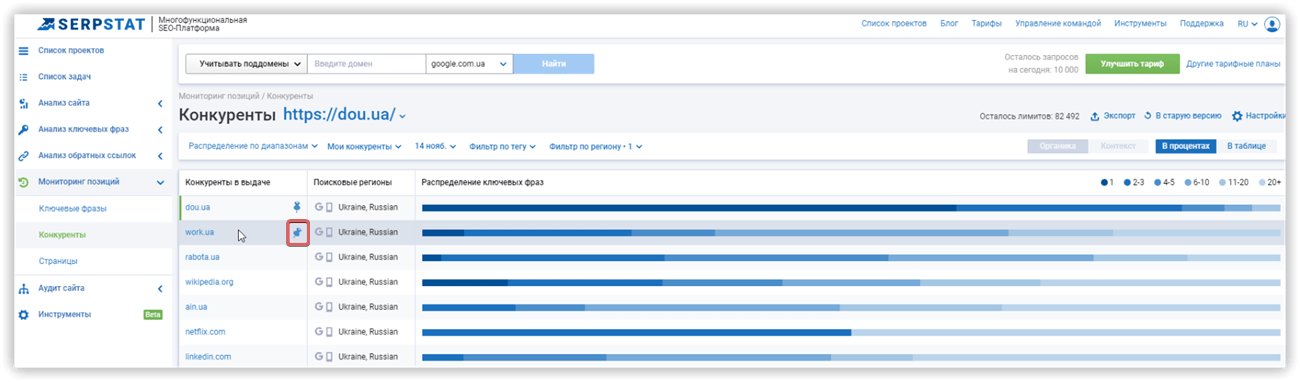
Task: Open Список проектов in the sidebar
Action: coord(71,50)
